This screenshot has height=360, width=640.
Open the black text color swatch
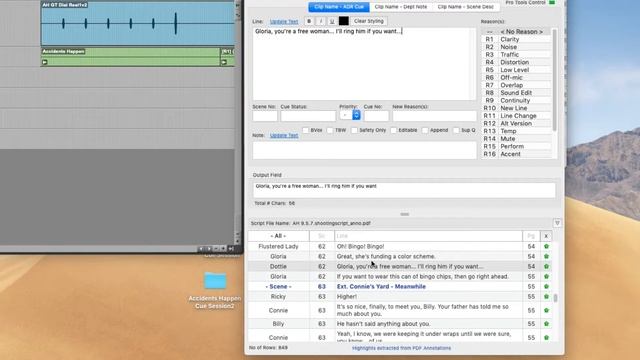(344, 21)
